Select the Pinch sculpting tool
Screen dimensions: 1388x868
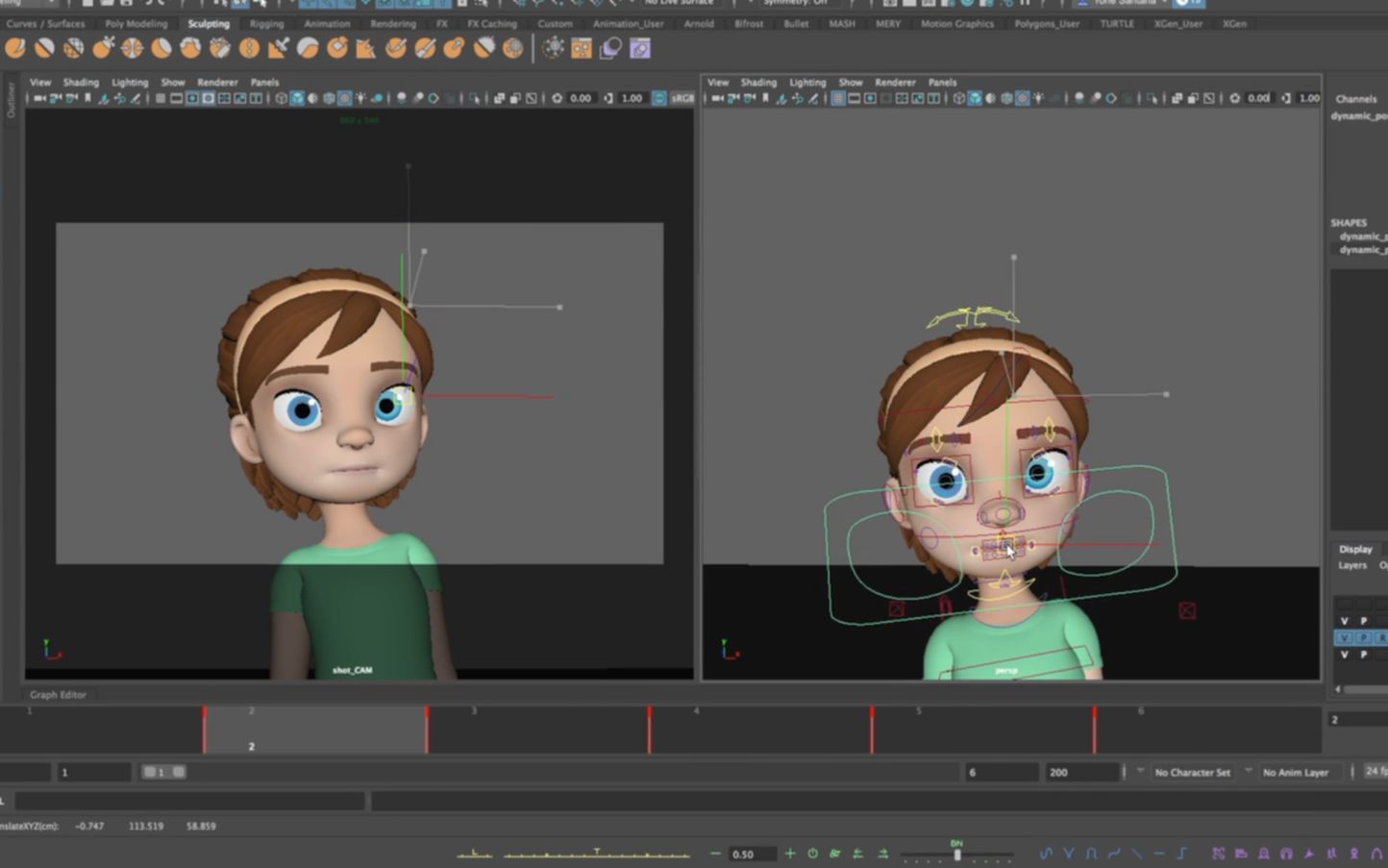point(133,47)
